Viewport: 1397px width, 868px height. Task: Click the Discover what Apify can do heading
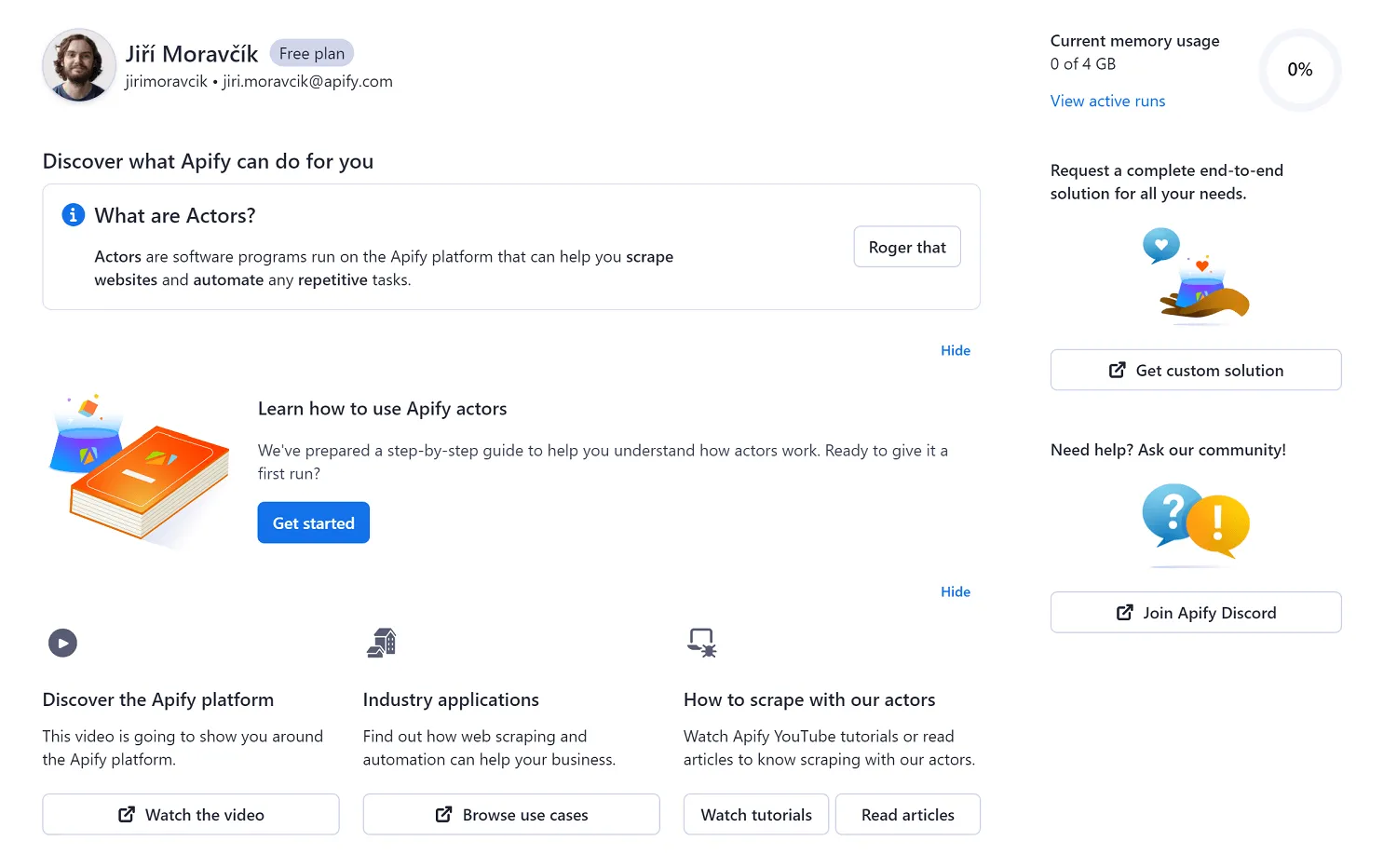pos(208,161)
